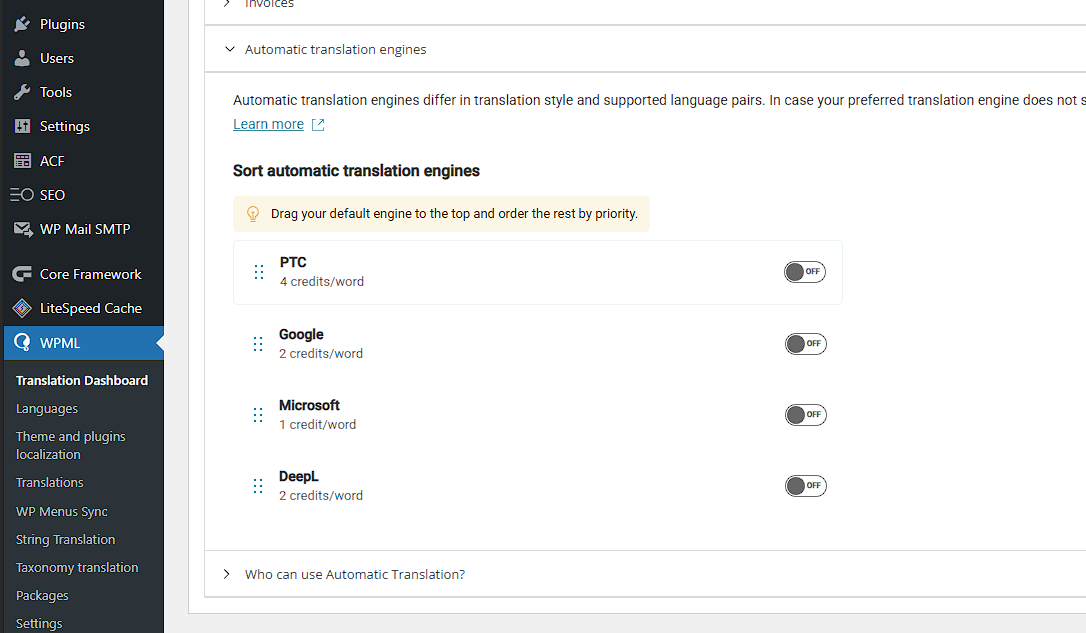Click the Plugins icon in sidebar

[22, 24]
